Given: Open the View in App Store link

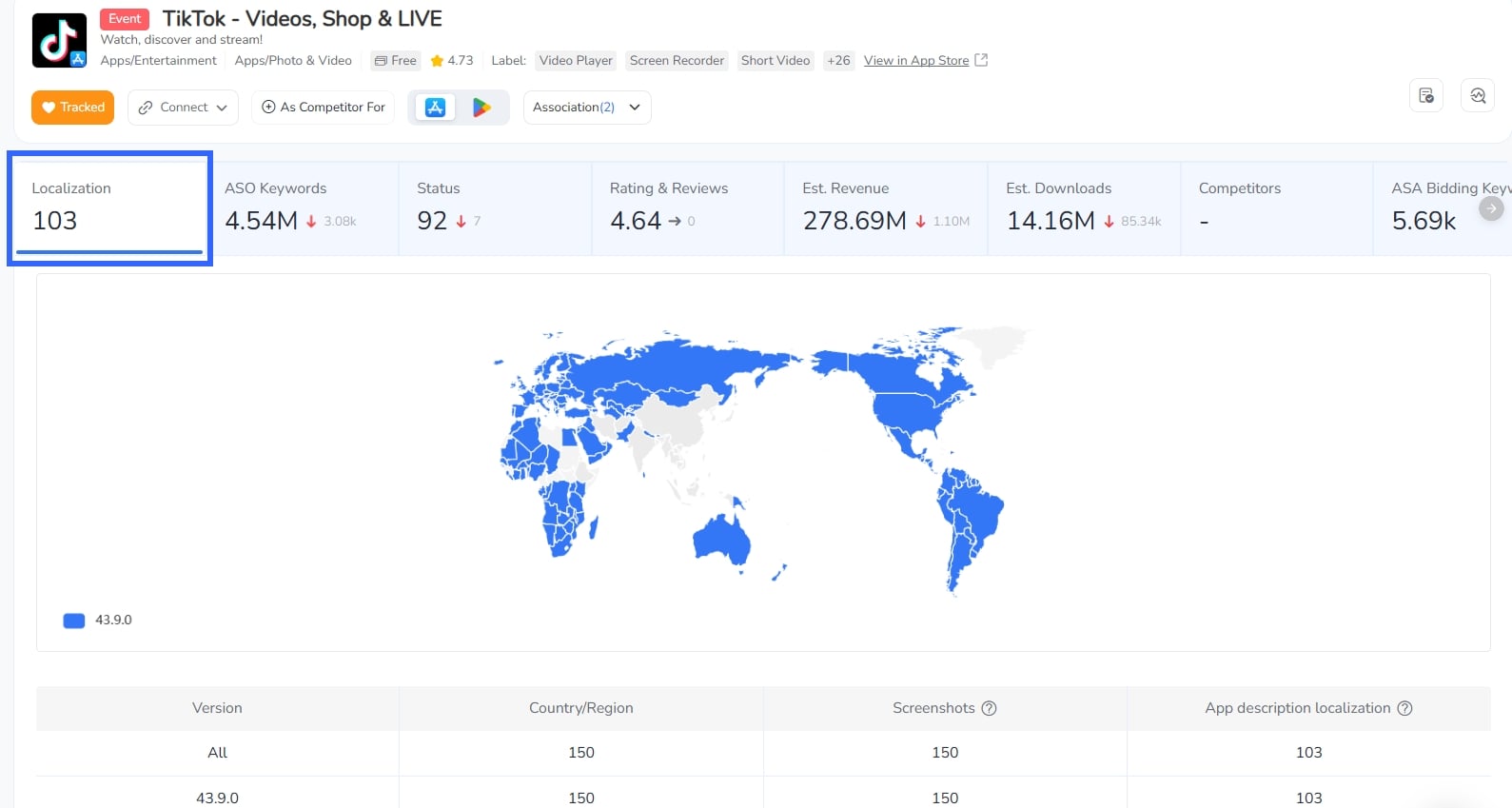Looking at the screenshot, I should (915, 60).
